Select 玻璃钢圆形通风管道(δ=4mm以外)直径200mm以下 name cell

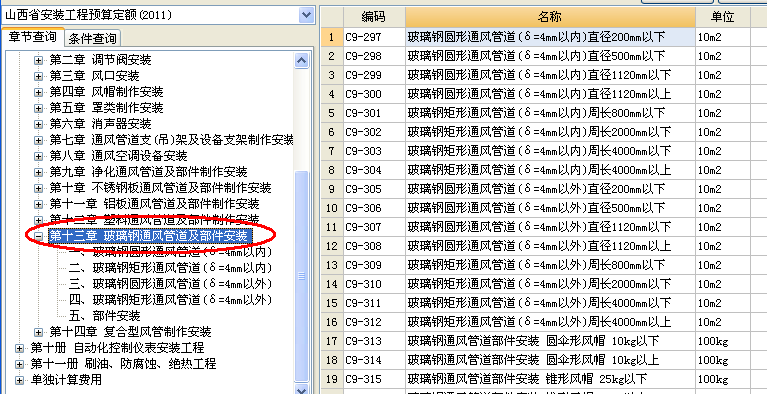coord(550,189)
